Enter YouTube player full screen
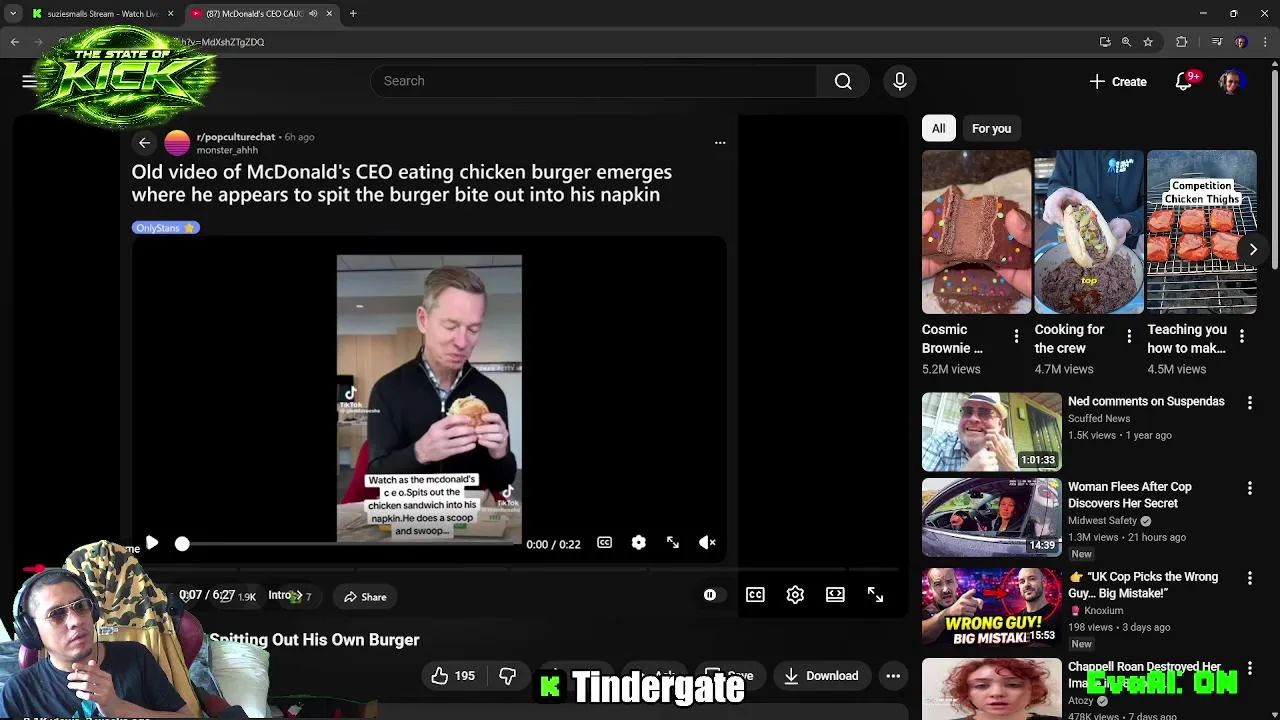Viewport: 1280px width, 720px height. tap(875, 595)
